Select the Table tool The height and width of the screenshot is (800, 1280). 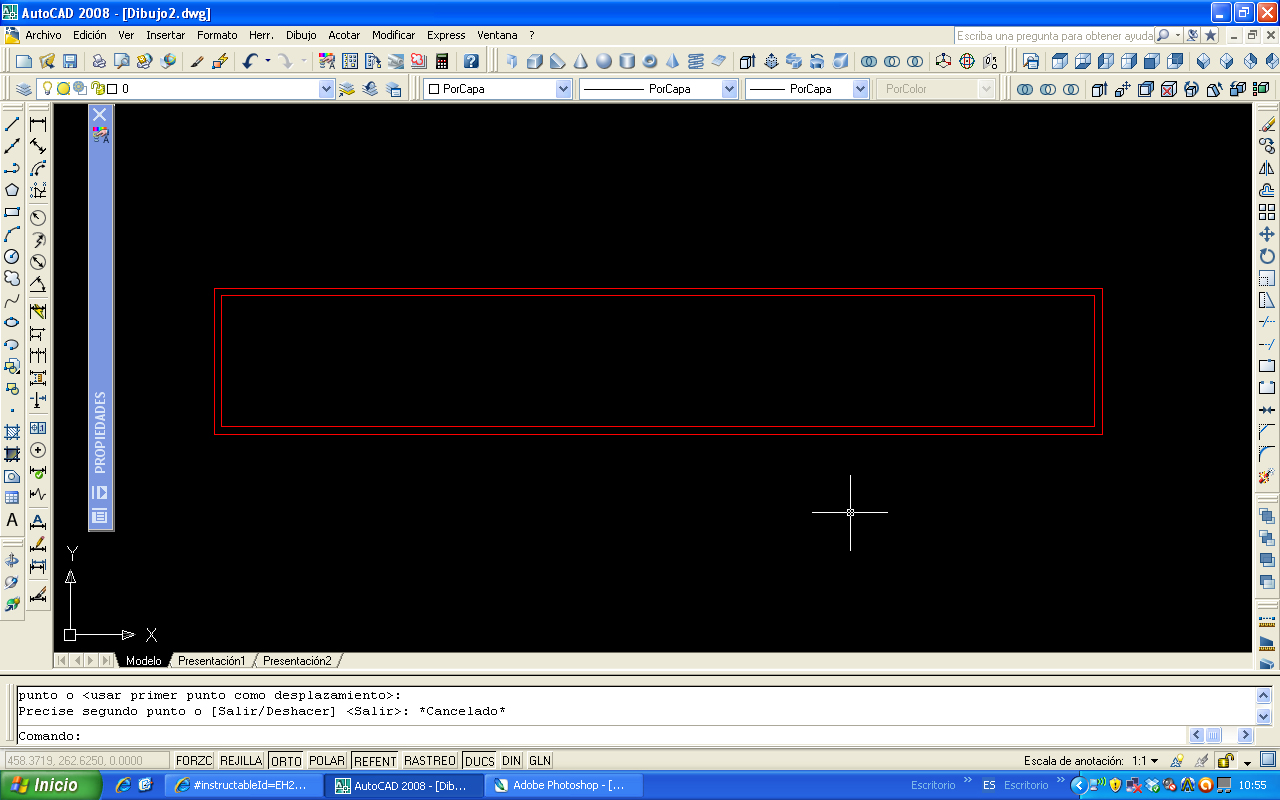click(x=12, y=498)
